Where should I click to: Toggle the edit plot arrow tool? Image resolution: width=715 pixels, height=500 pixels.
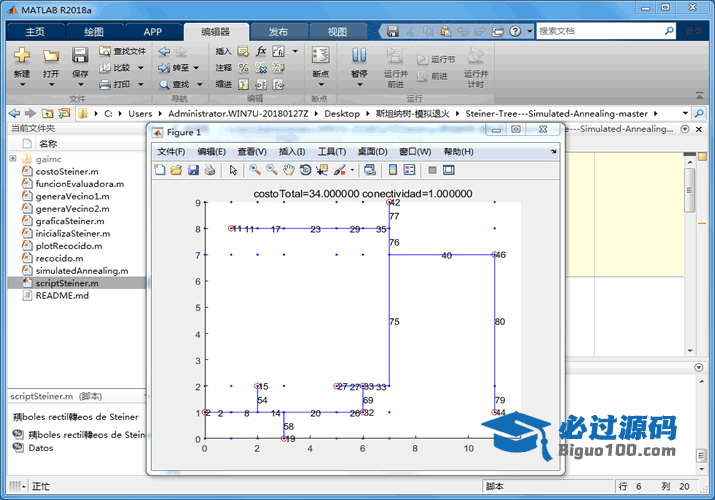point(233,170)
